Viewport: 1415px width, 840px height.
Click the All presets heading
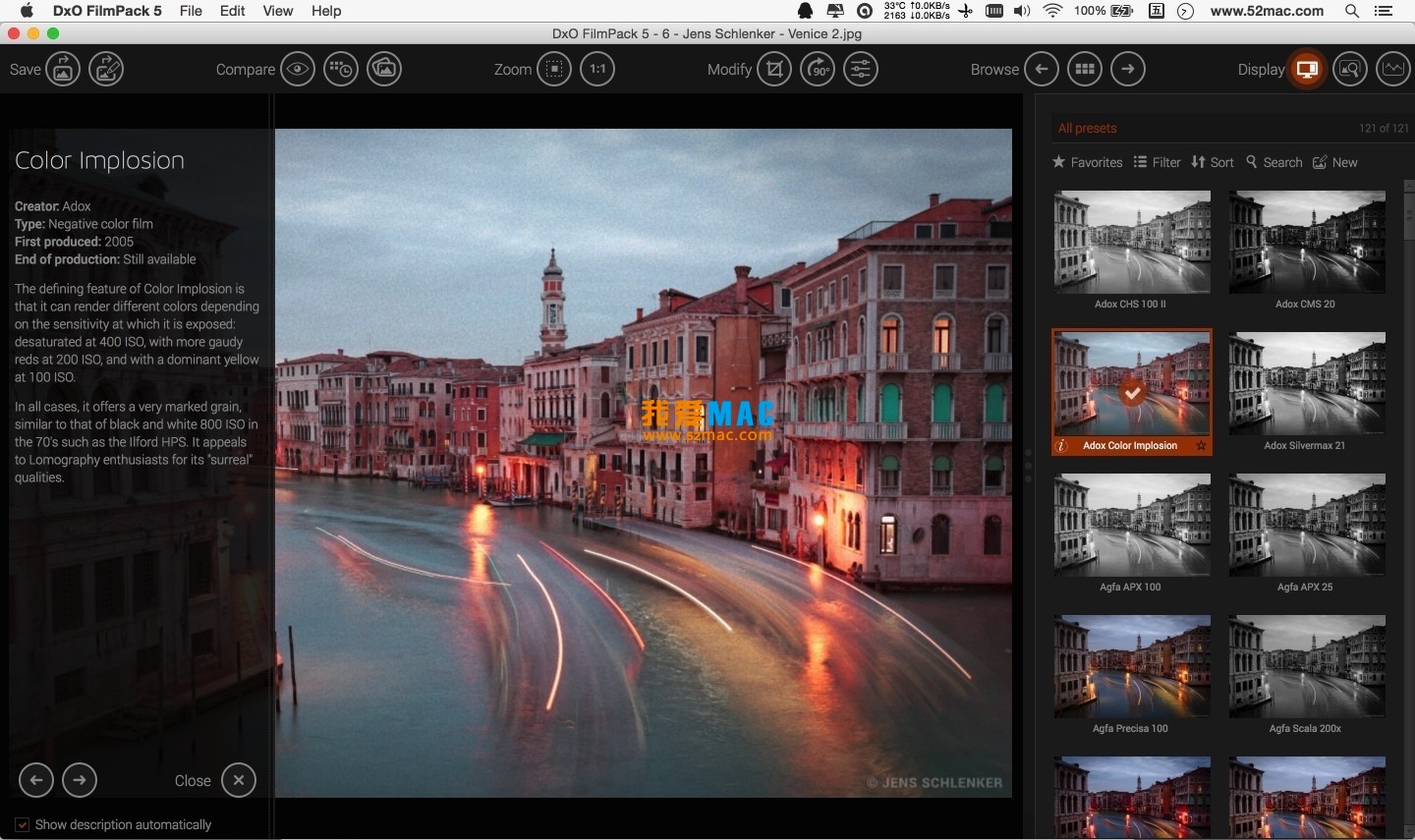1087,128
